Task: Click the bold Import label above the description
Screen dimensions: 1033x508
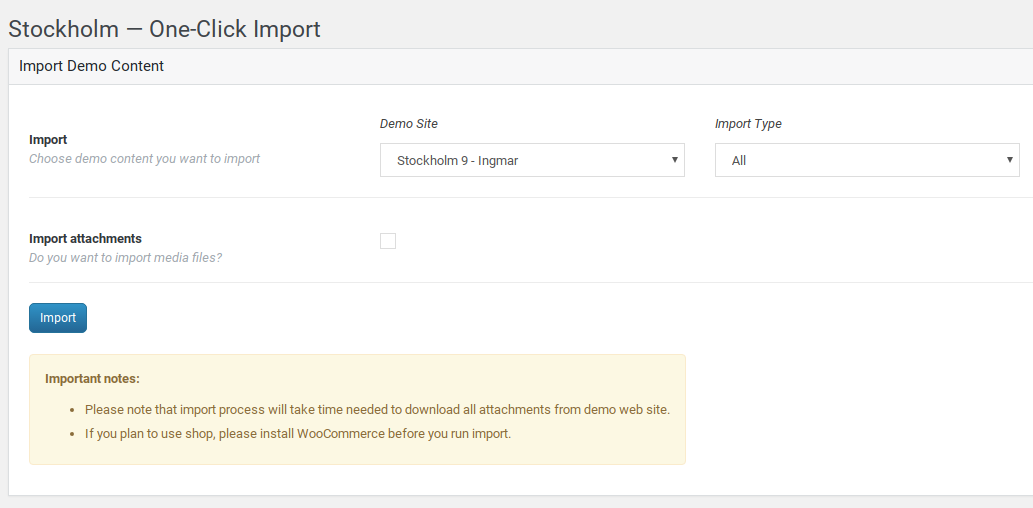Action: coord(48,140)
